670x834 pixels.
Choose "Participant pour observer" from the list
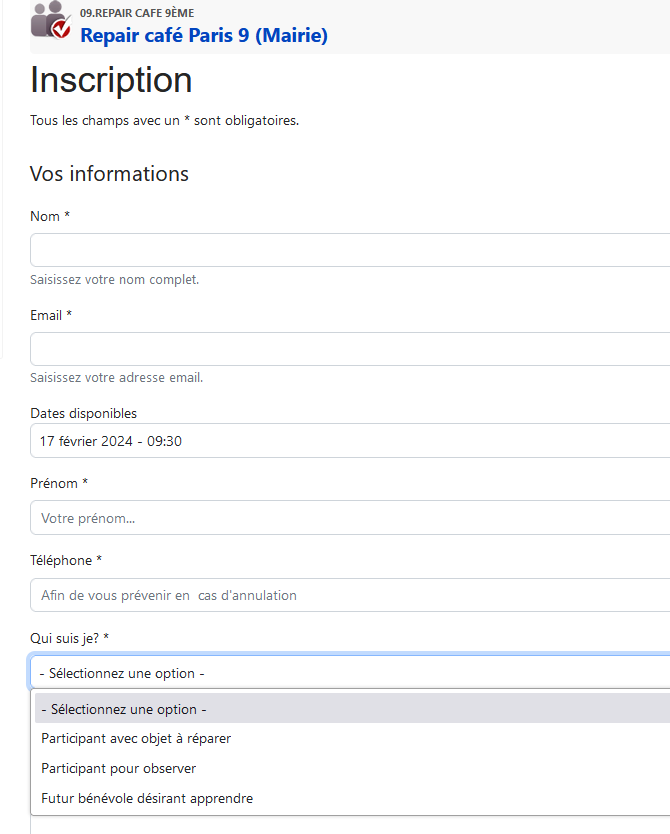(118, 769)
